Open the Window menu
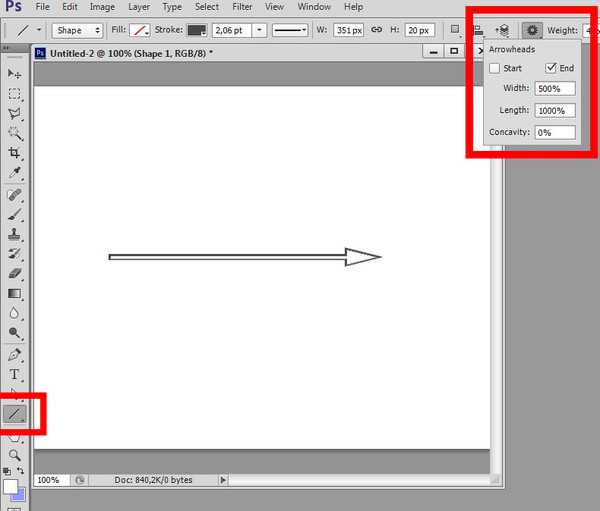 (x=314, y=7)
